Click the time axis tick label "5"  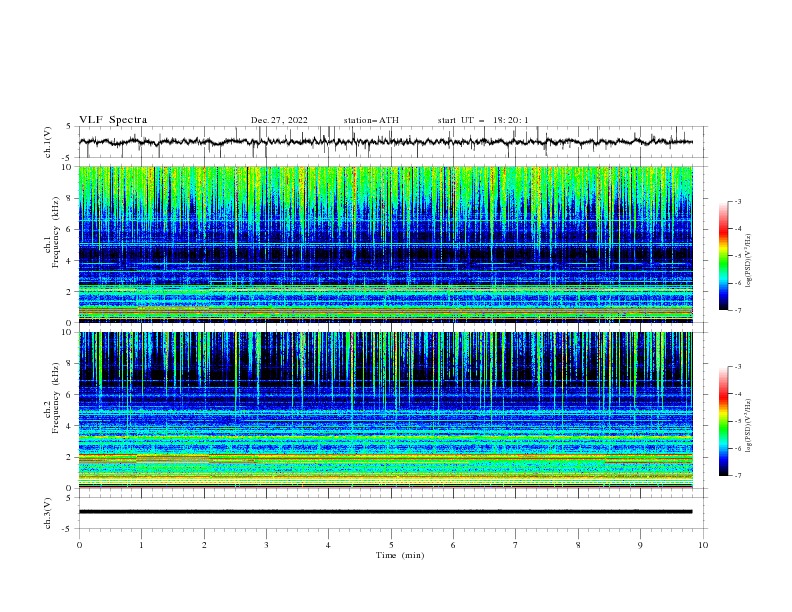click(391, 545)
